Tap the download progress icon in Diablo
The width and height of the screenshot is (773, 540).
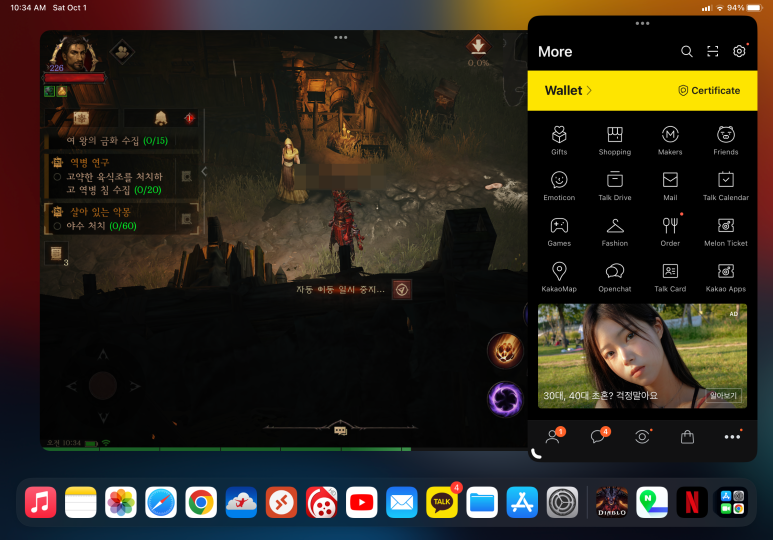point(478,46)
